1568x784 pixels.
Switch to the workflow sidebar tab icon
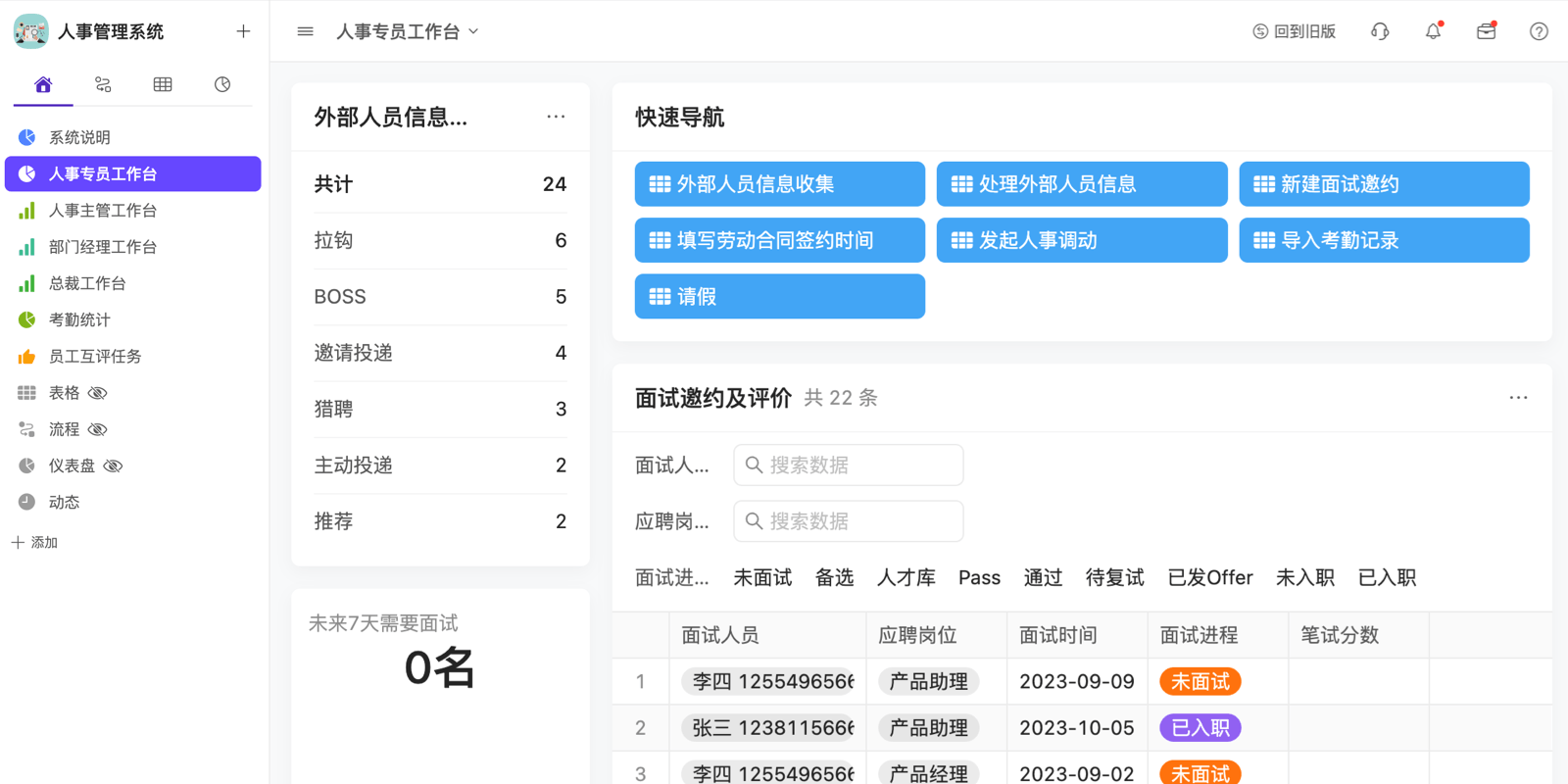point(103,84)
